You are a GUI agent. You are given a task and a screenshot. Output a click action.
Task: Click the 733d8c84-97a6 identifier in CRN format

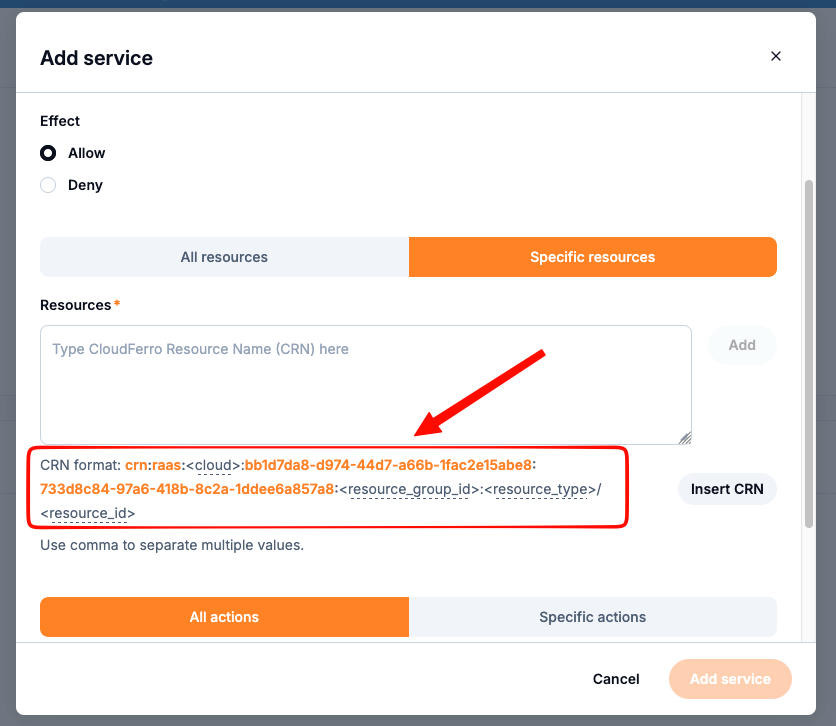(x=187, y=489)
